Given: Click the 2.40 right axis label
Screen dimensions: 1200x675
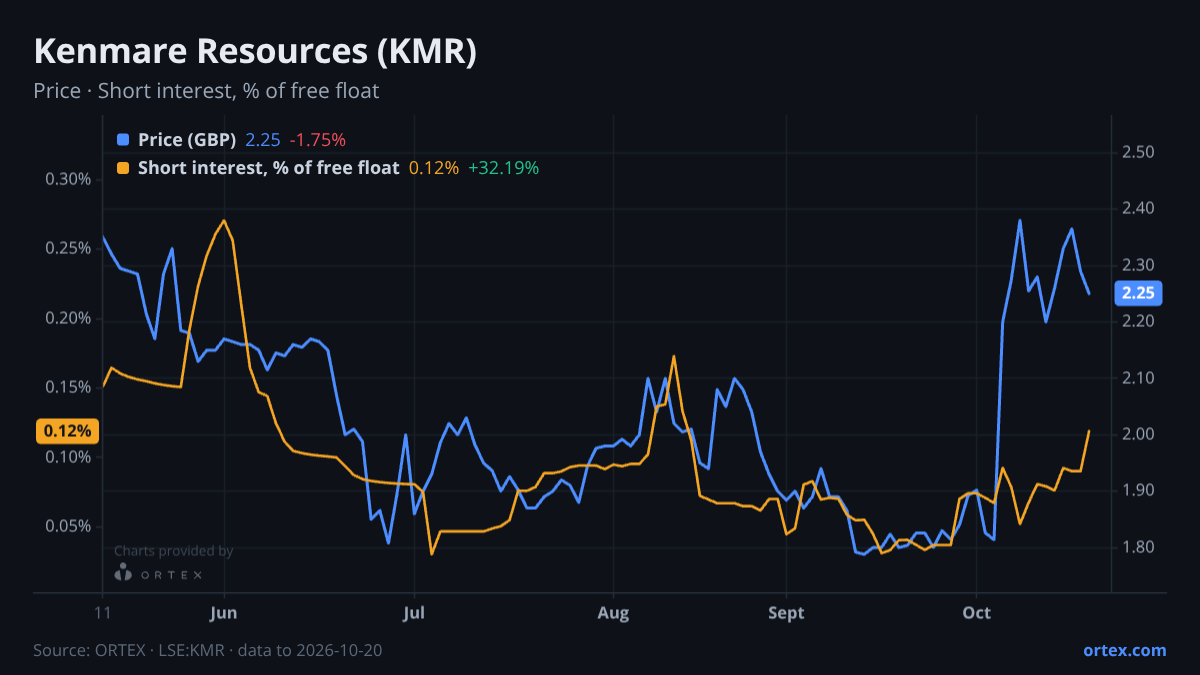Looking at the screenshot, I should coord(1139,209).
